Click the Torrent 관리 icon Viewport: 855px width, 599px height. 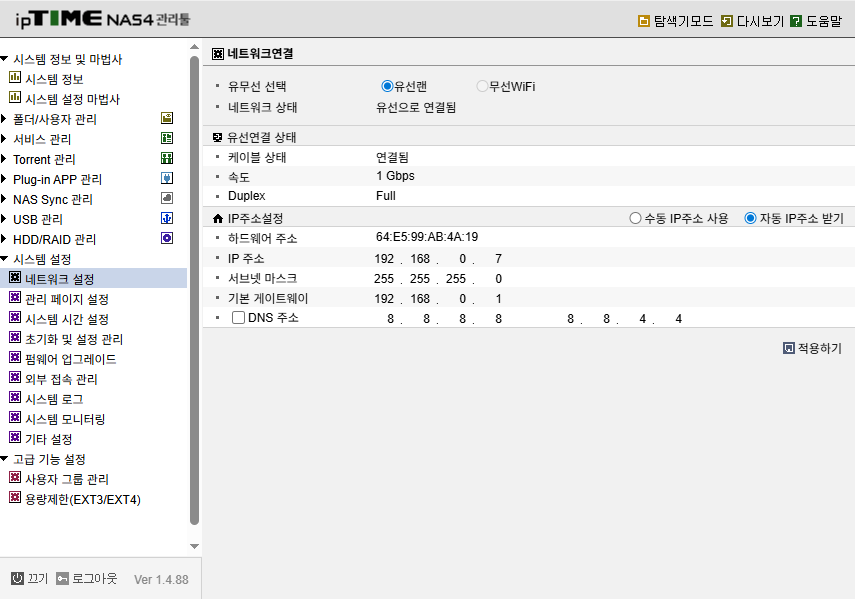click(x=167, y=158)
